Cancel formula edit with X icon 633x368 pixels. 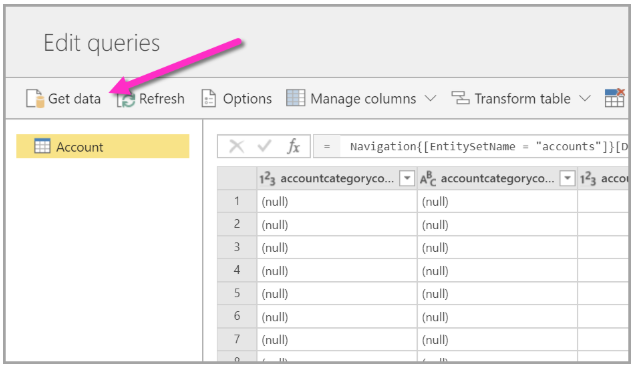(x=237, y=146)
